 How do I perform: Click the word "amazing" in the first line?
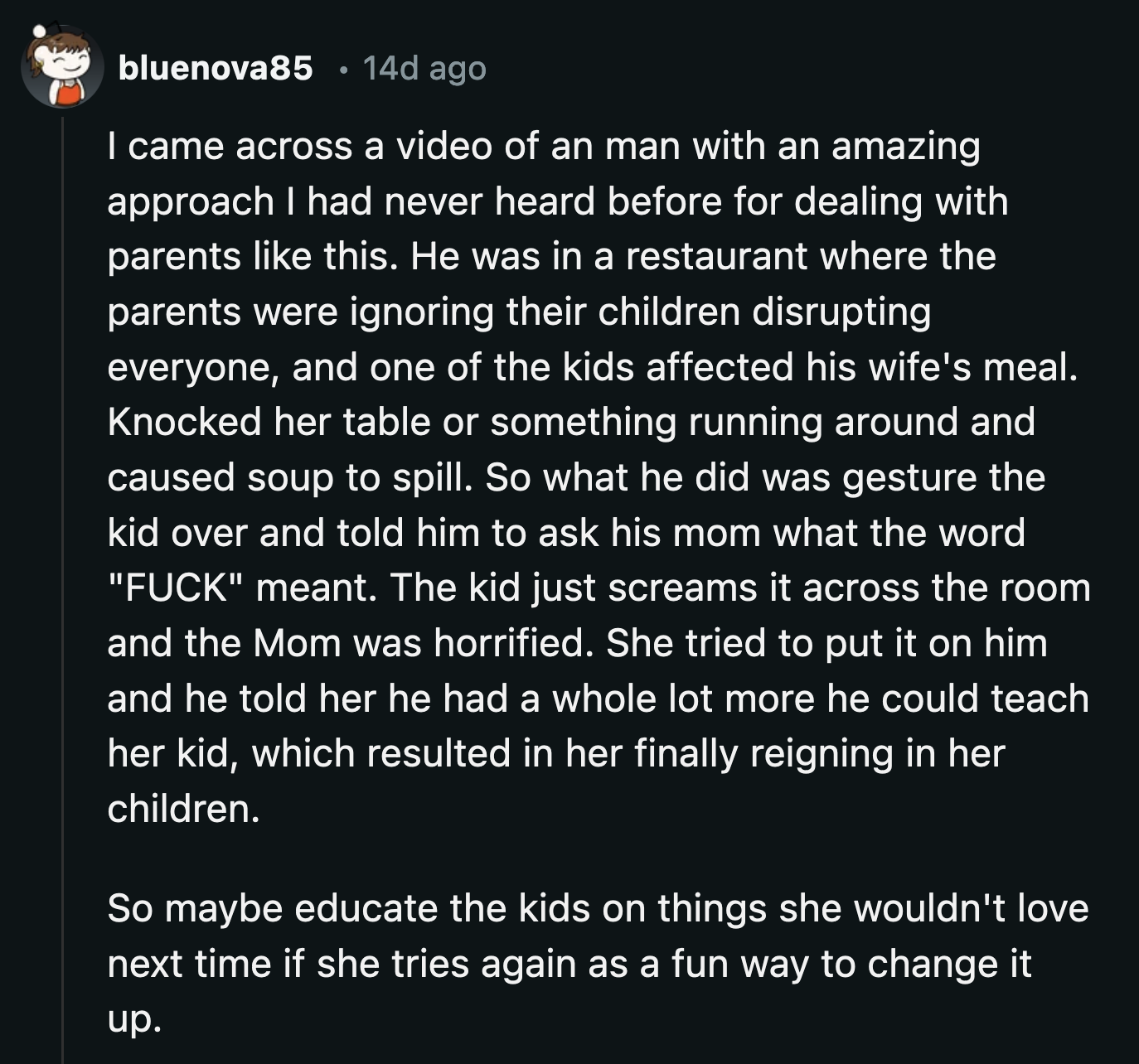coord(905,146)
